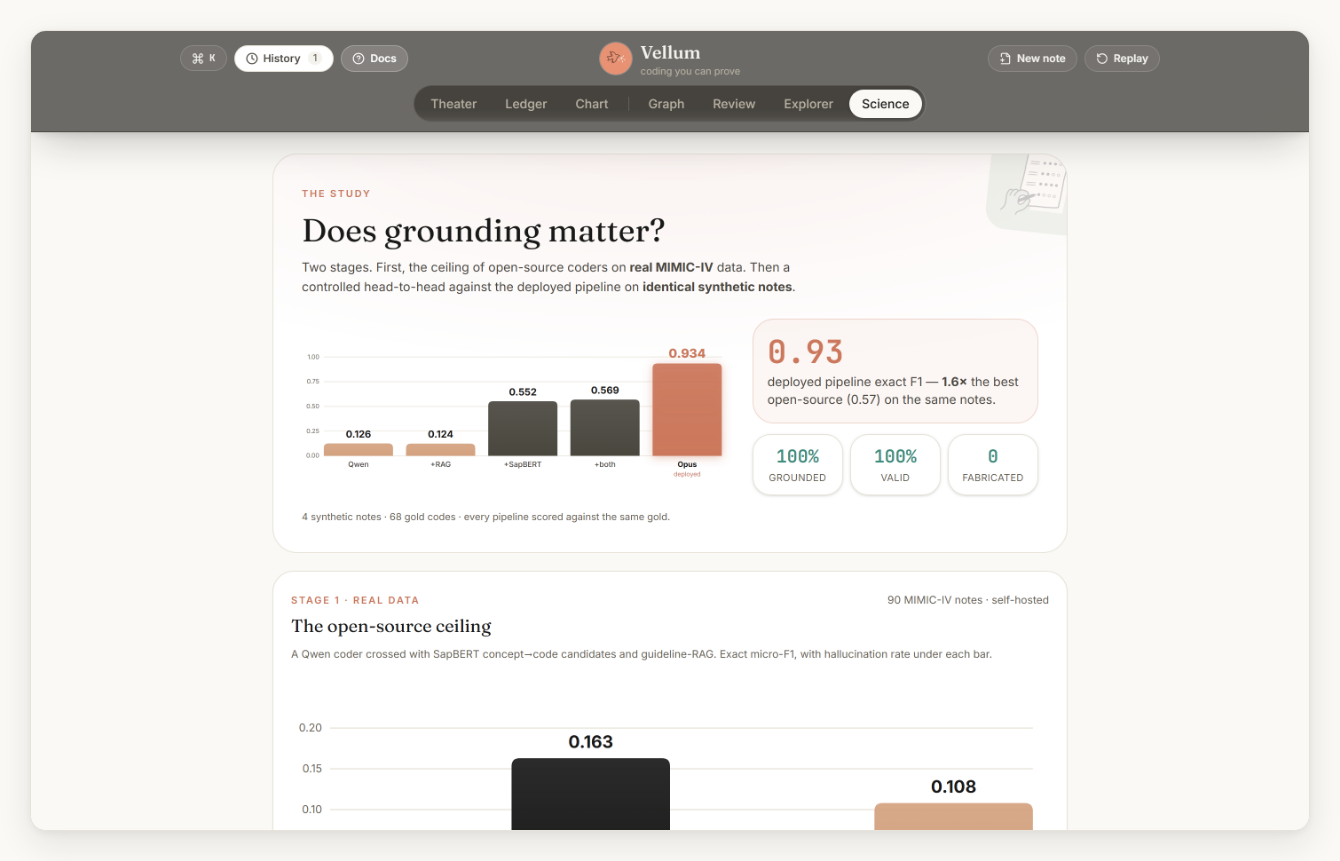Image resolution: width=1340 pixels, height=861 pixels.
Task: Click the 100% VALID stat card
Action: tap(895, 465)
